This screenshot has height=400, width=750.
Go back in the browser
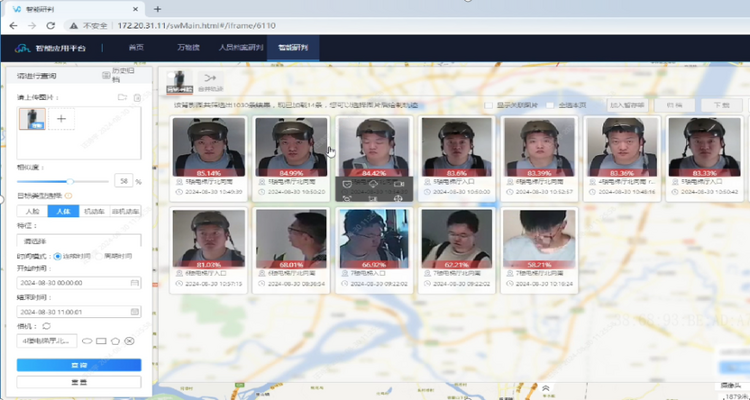(x=13, y=25)
